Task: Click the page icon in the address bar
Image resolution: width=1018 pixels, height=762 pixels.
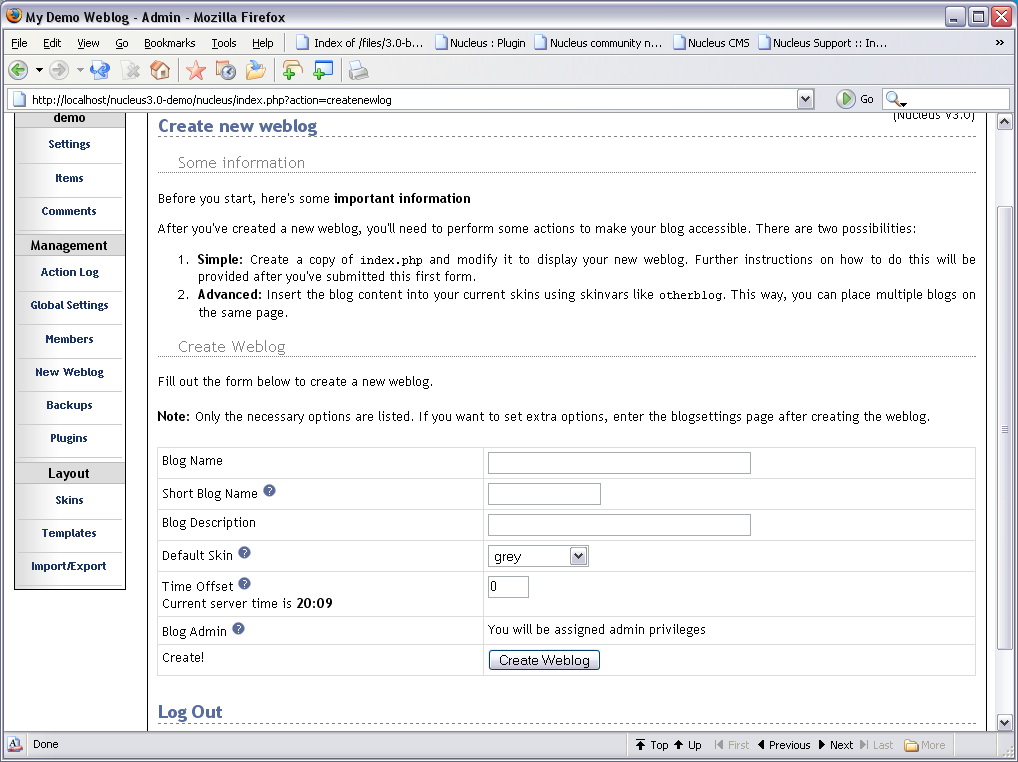Action: point(19,100)
